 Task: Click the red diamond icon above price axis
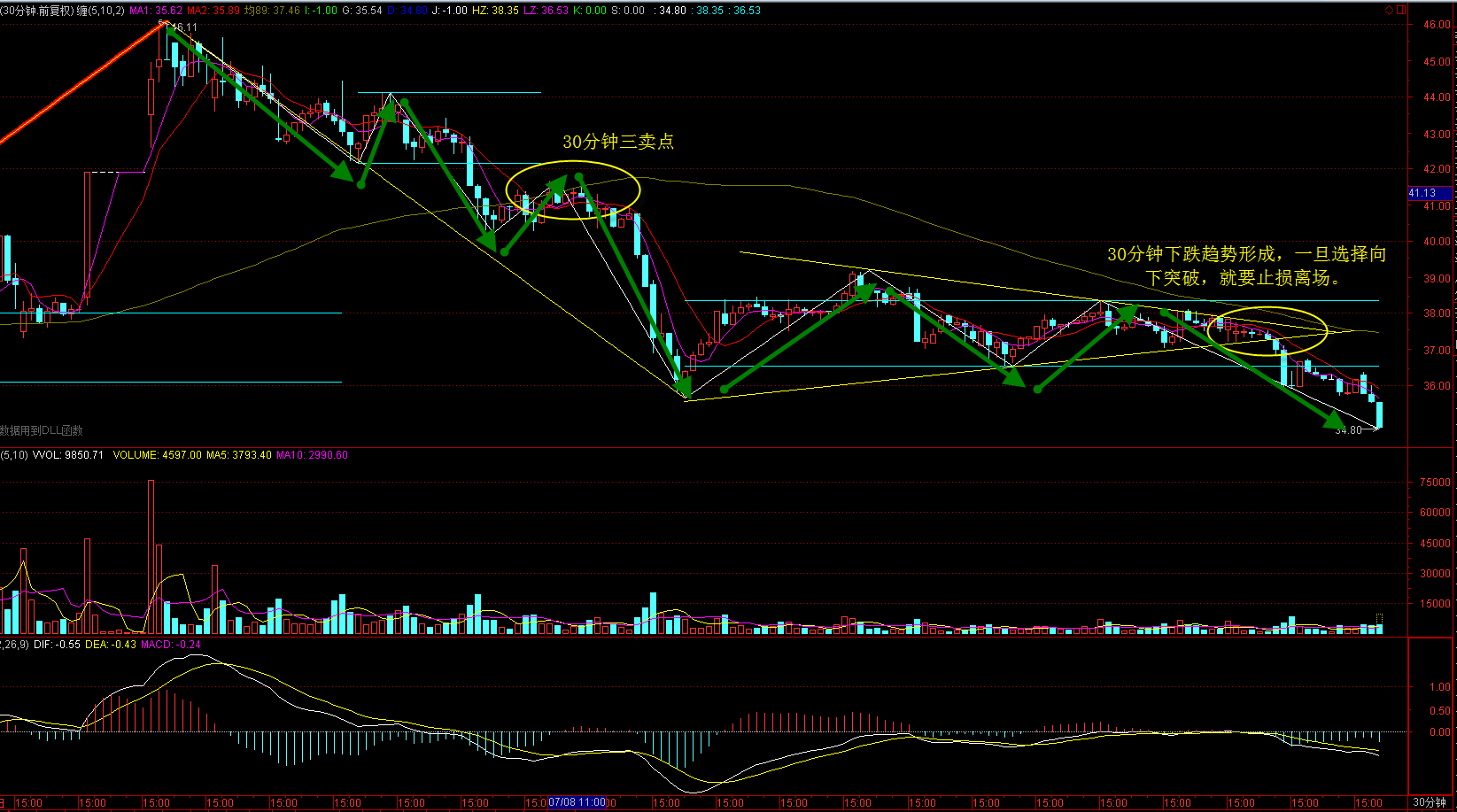coord(1390,11)
